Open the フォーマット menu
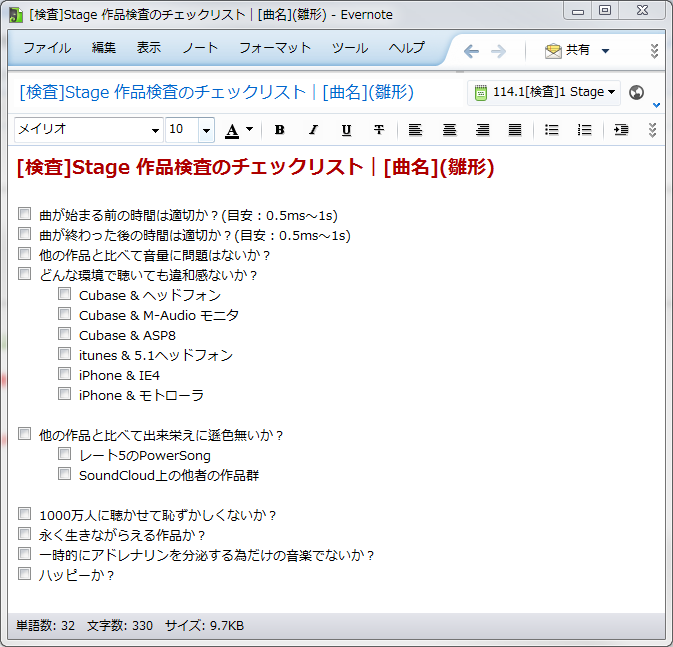The height and width of the screenshot is (647, 673). 275,48
